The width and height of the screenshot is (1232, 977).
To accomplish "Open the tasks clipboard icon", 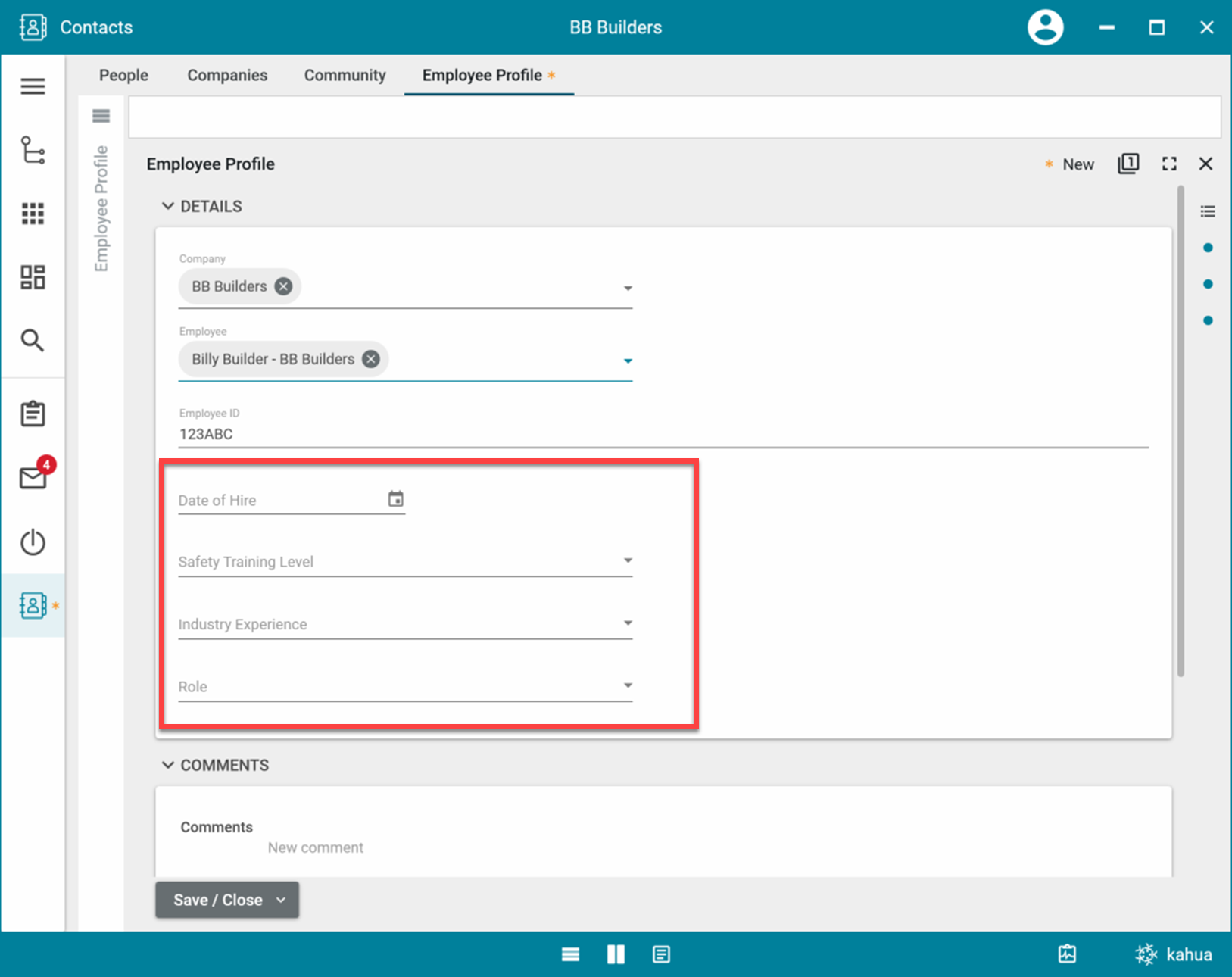I will pos(33,414).
